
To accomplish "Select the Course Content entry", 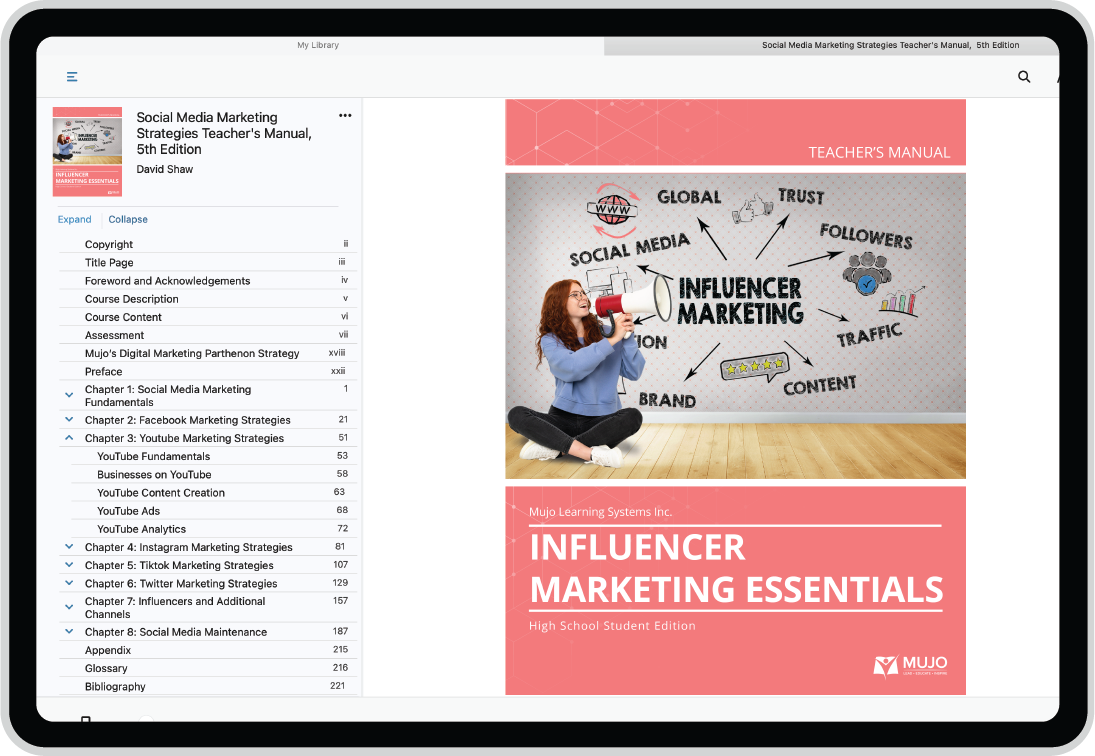I will point(124,317).
